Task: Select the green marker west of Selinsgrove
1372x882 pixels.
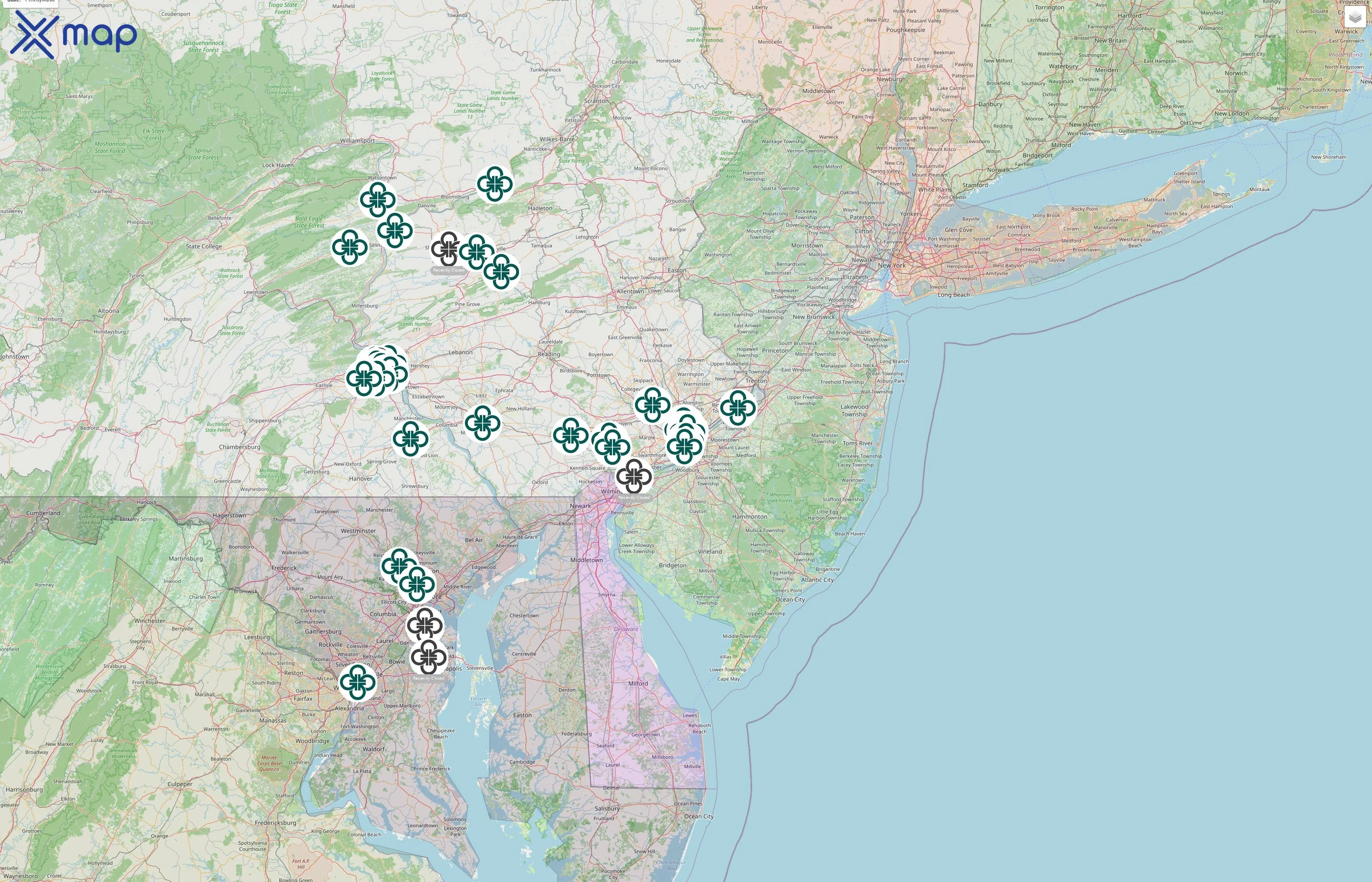Action: [x=349, y=247]
